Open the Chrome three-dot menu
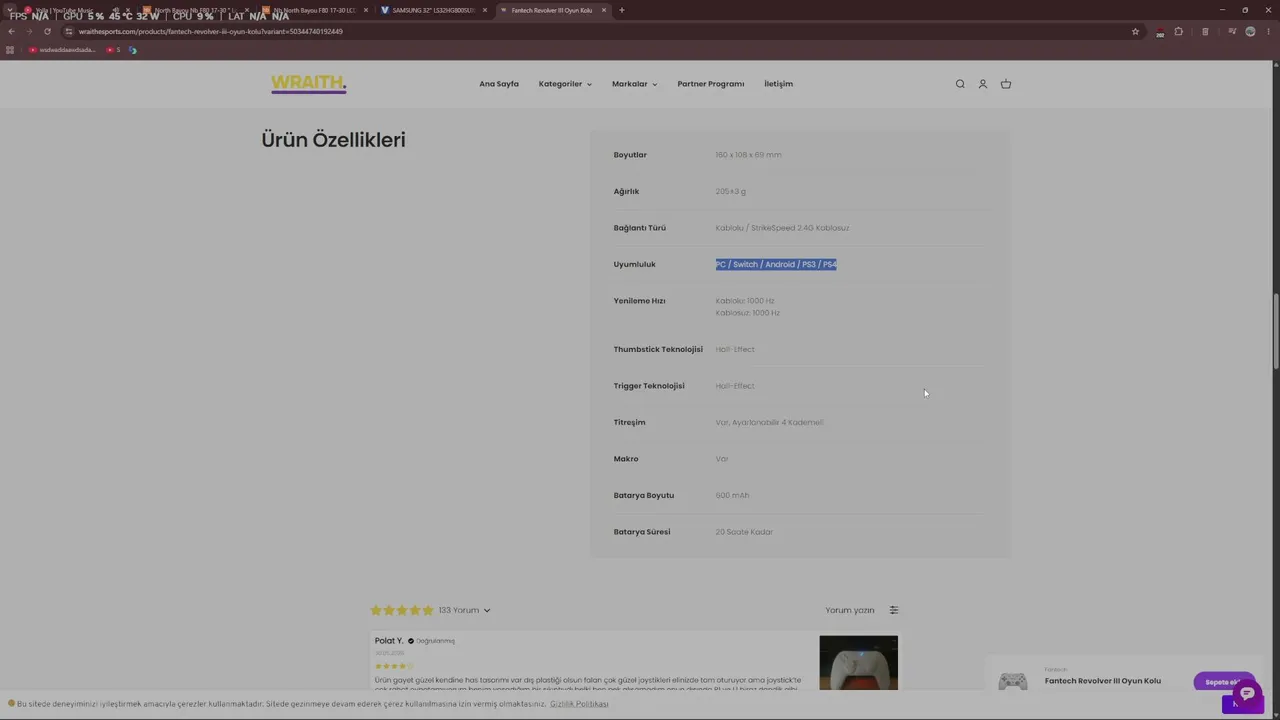The width and height of the screenshot is (1280, 720). (x=1268, y=31)
